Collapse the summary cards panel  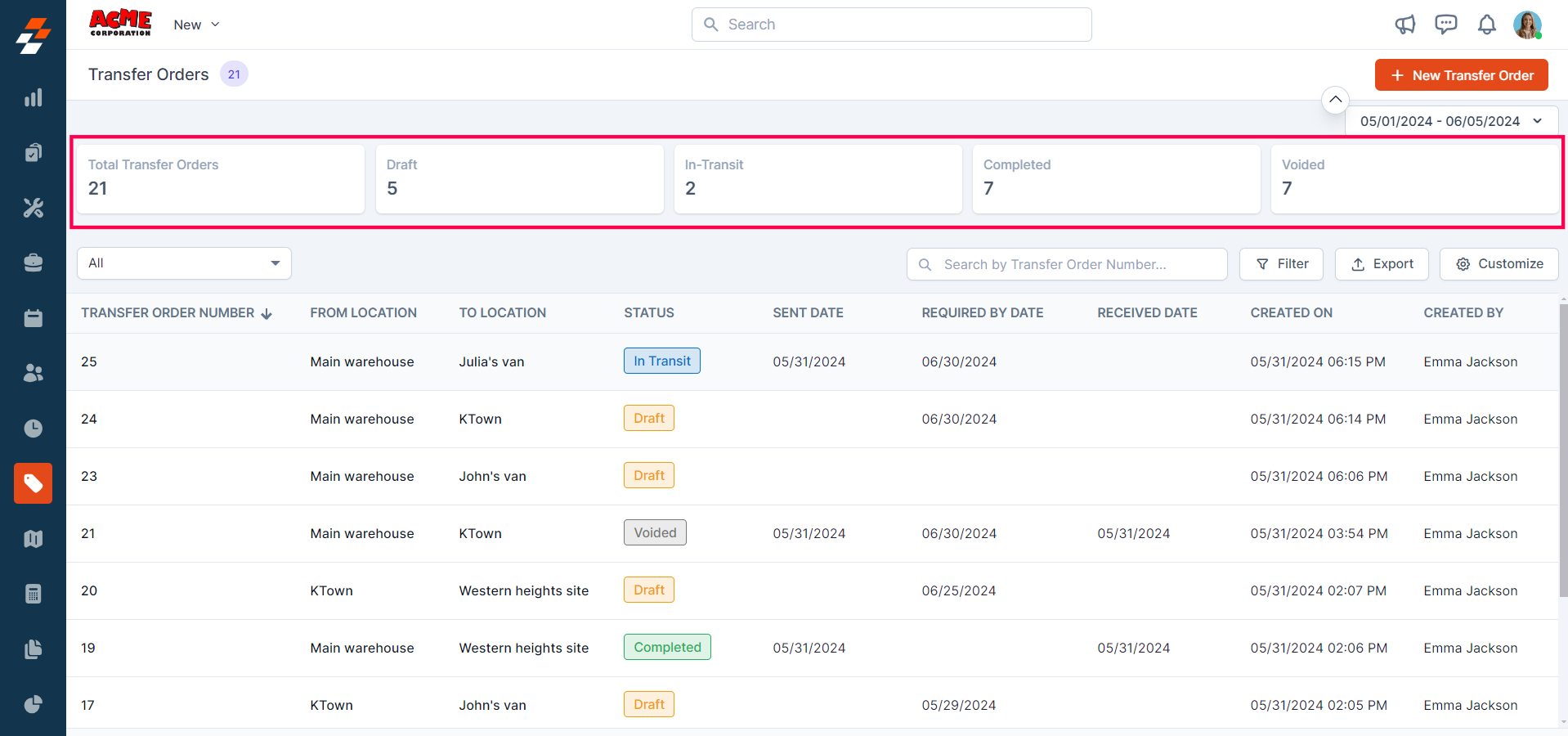click(x=1335, y=100)
